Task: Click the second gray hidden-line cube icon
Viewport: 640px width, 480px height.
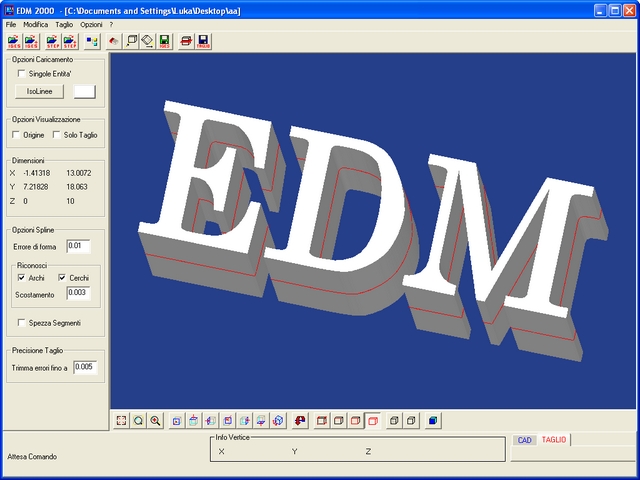Action: (x=411, y=420)
